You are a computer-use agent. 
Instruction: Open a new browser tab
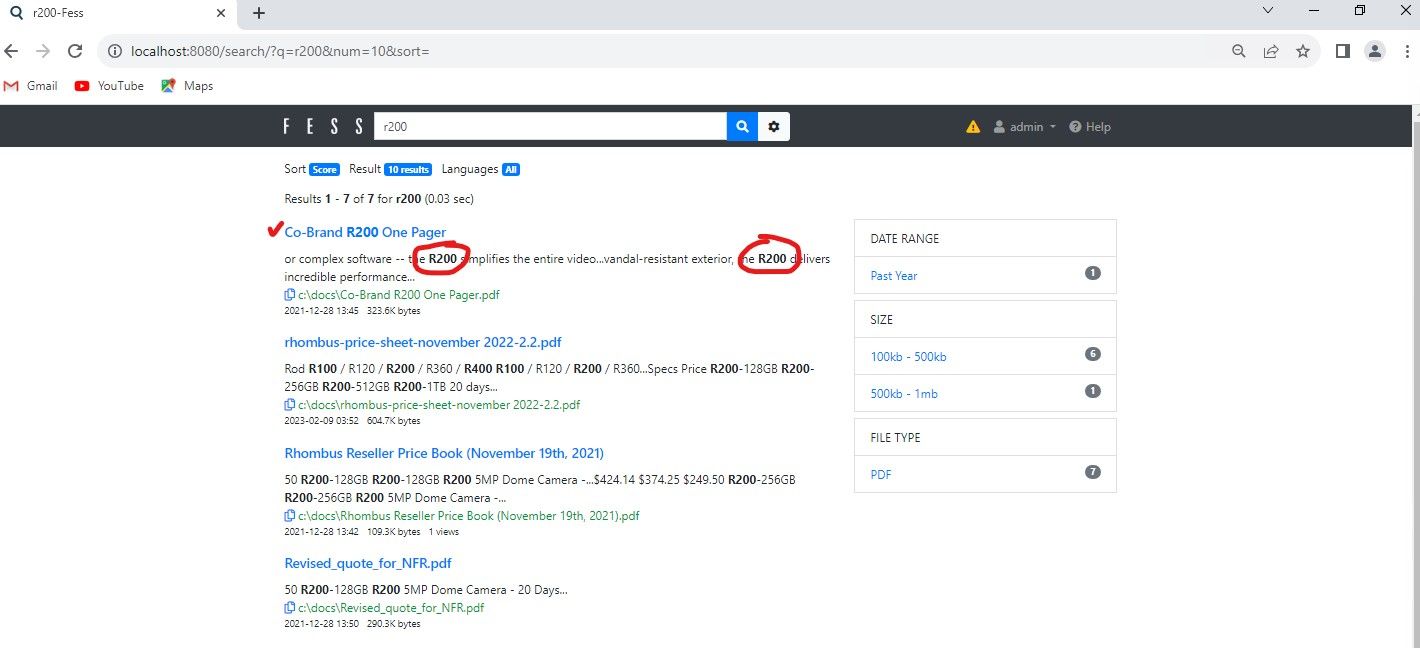(259, 13)
